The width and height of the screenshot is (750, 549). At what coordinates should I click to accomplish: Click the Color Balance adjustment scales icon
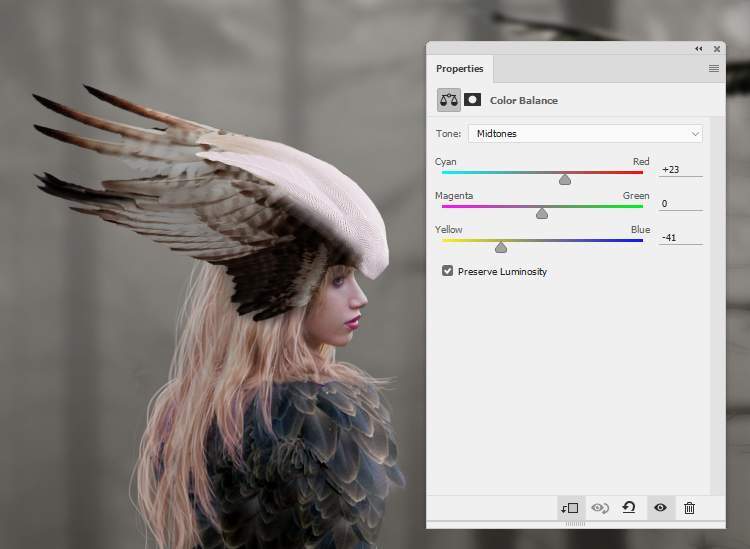click(449, 100)
